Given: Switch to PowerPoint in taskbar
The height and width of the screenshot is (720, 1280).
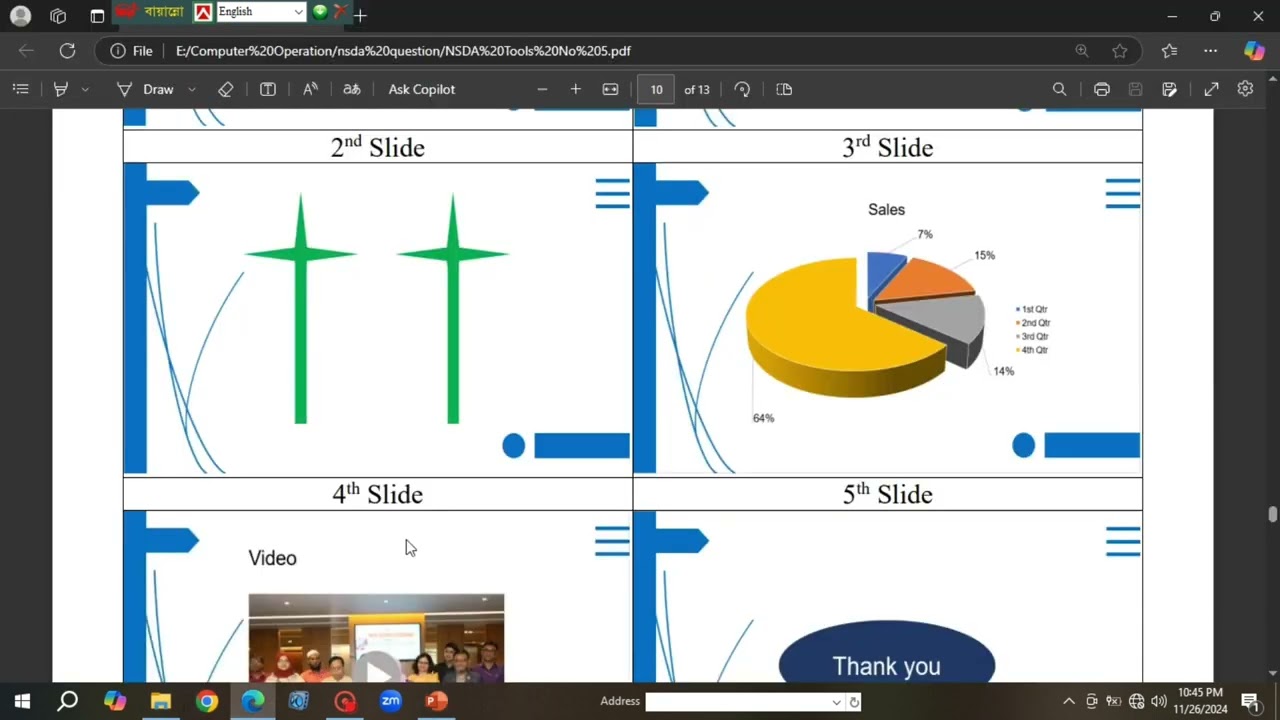Looking at the screenshot, I should point(436,701).
